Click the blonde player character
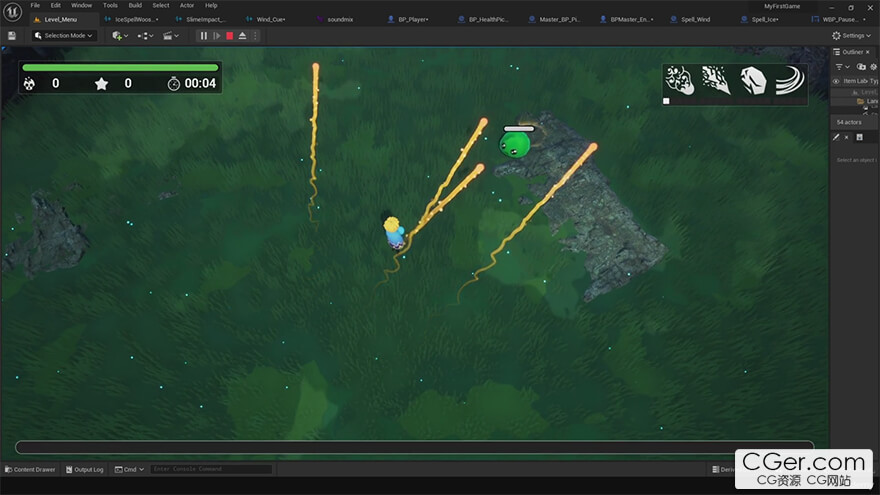This screenshot has height=495, width=880. 394,233
